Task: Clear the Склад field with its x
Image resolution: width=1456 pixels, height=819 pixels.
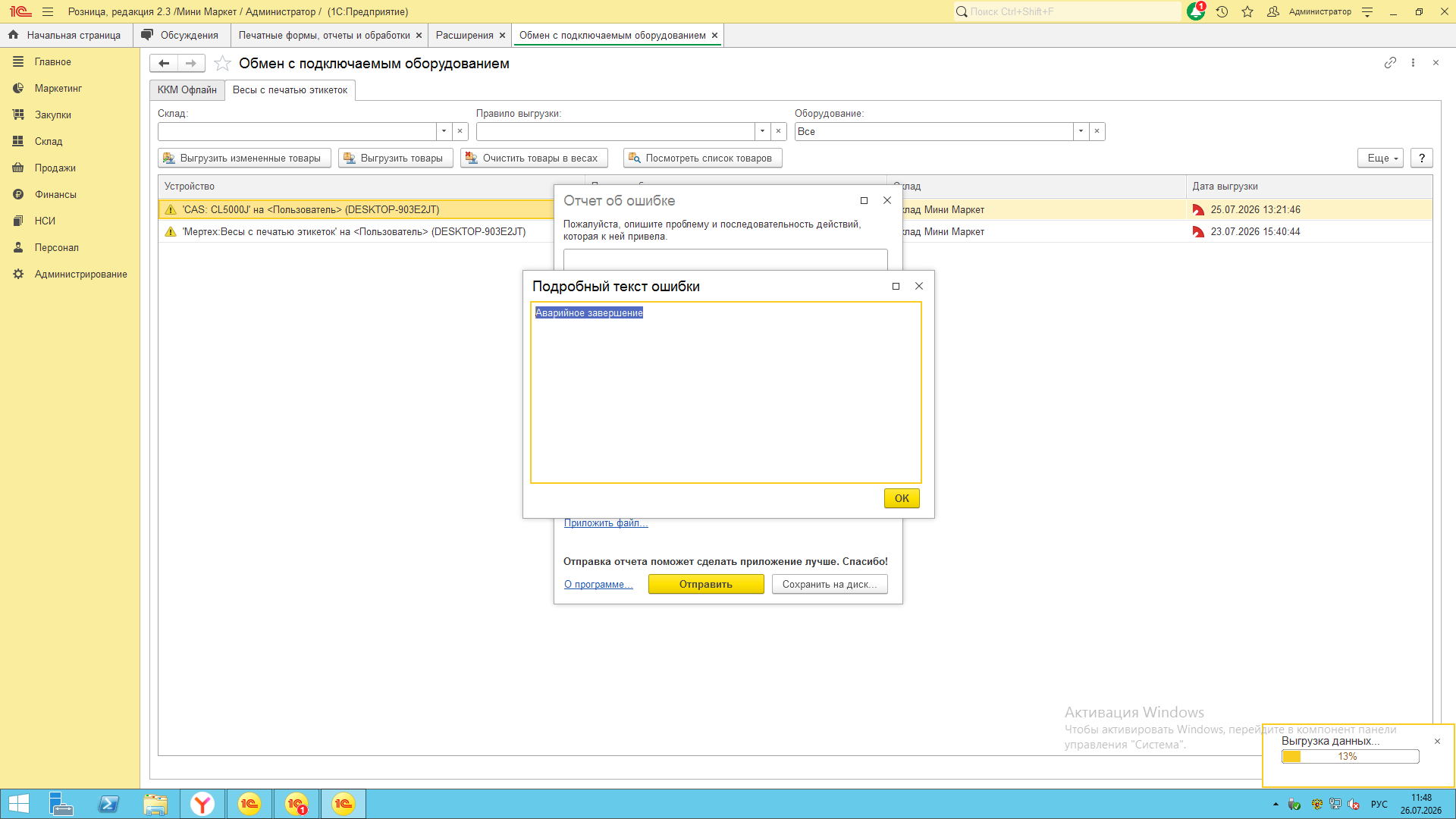Action: click(460, 132)
